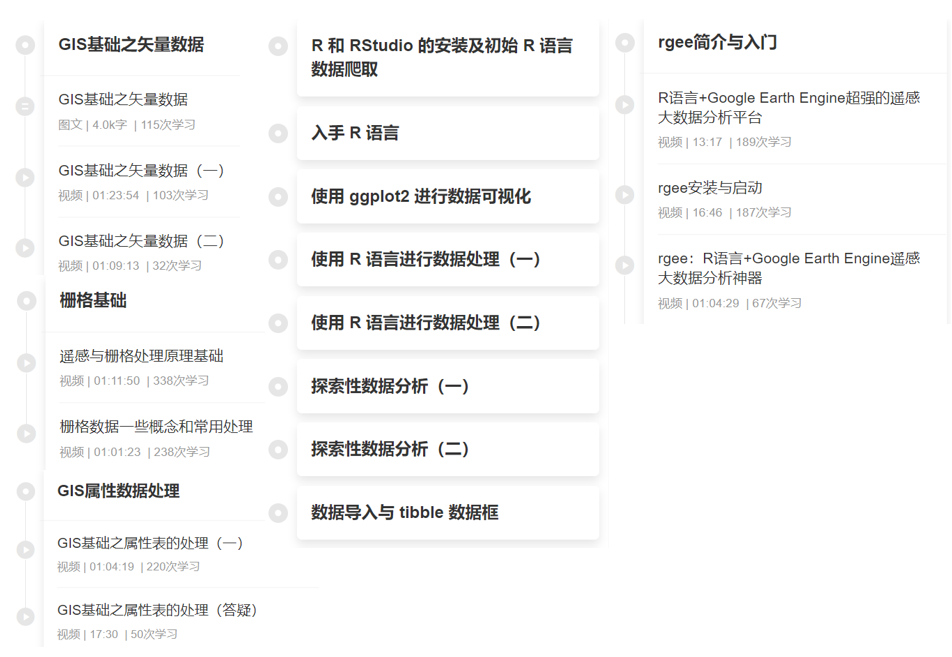
Task: Expand the 使用 ggplot2 进行数据可视化 chapter
Action: point(447,197)
